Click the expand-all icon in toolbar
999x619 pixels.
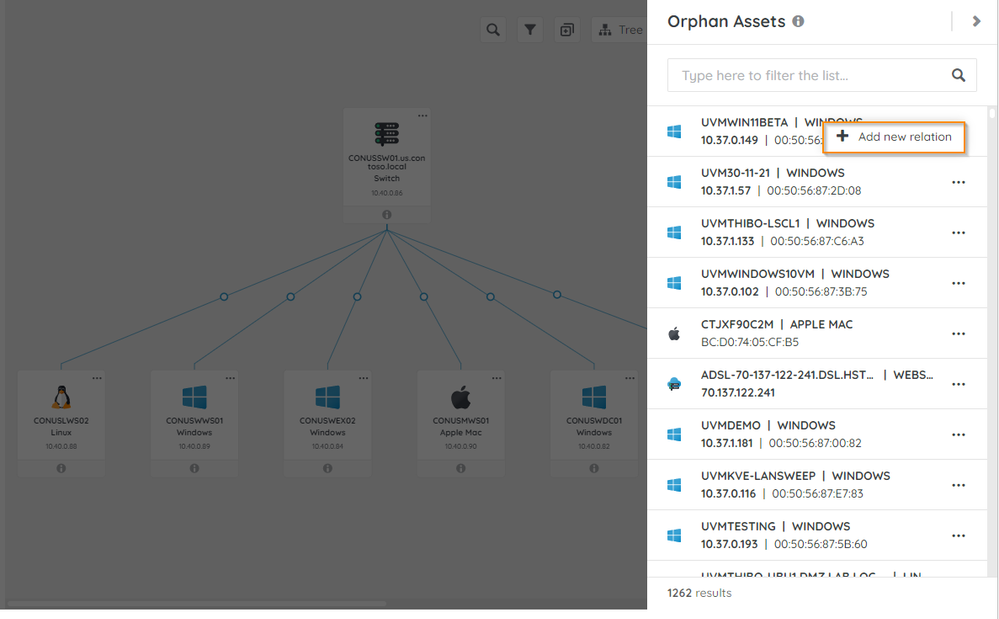coord(567,30)
